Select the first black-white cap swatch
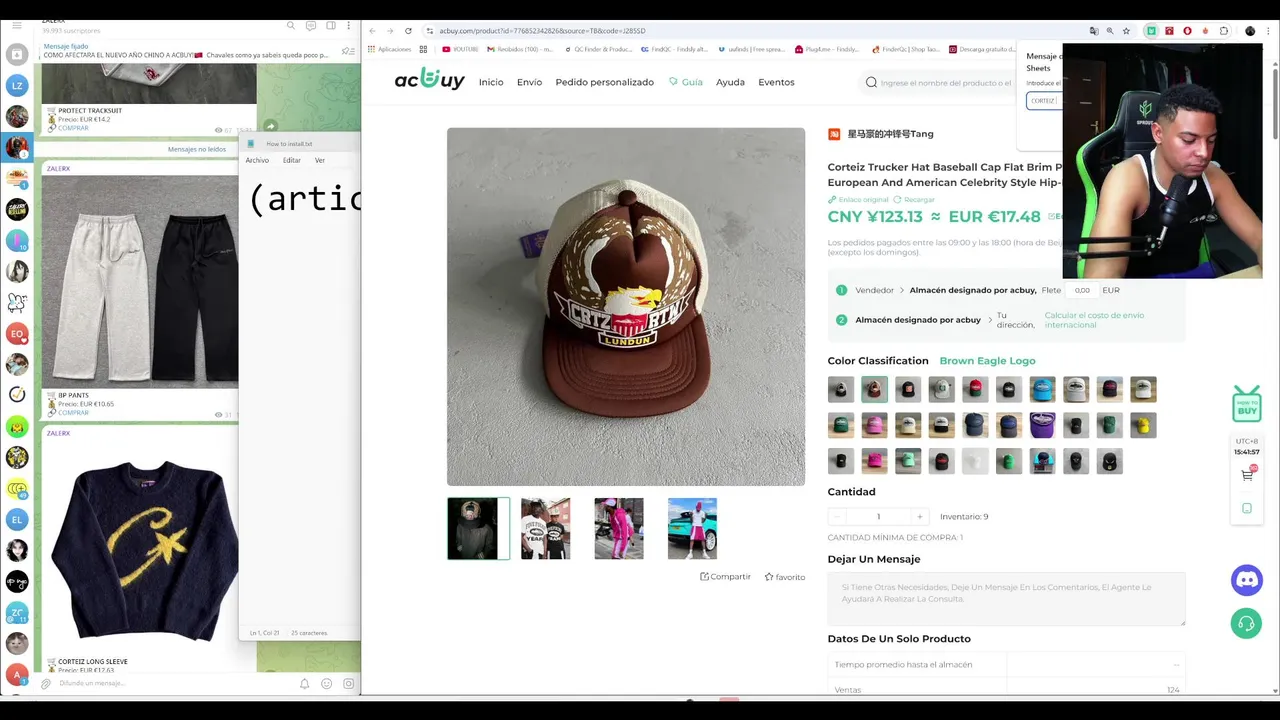Screen dimensions: 1280x720 point(841,389)
